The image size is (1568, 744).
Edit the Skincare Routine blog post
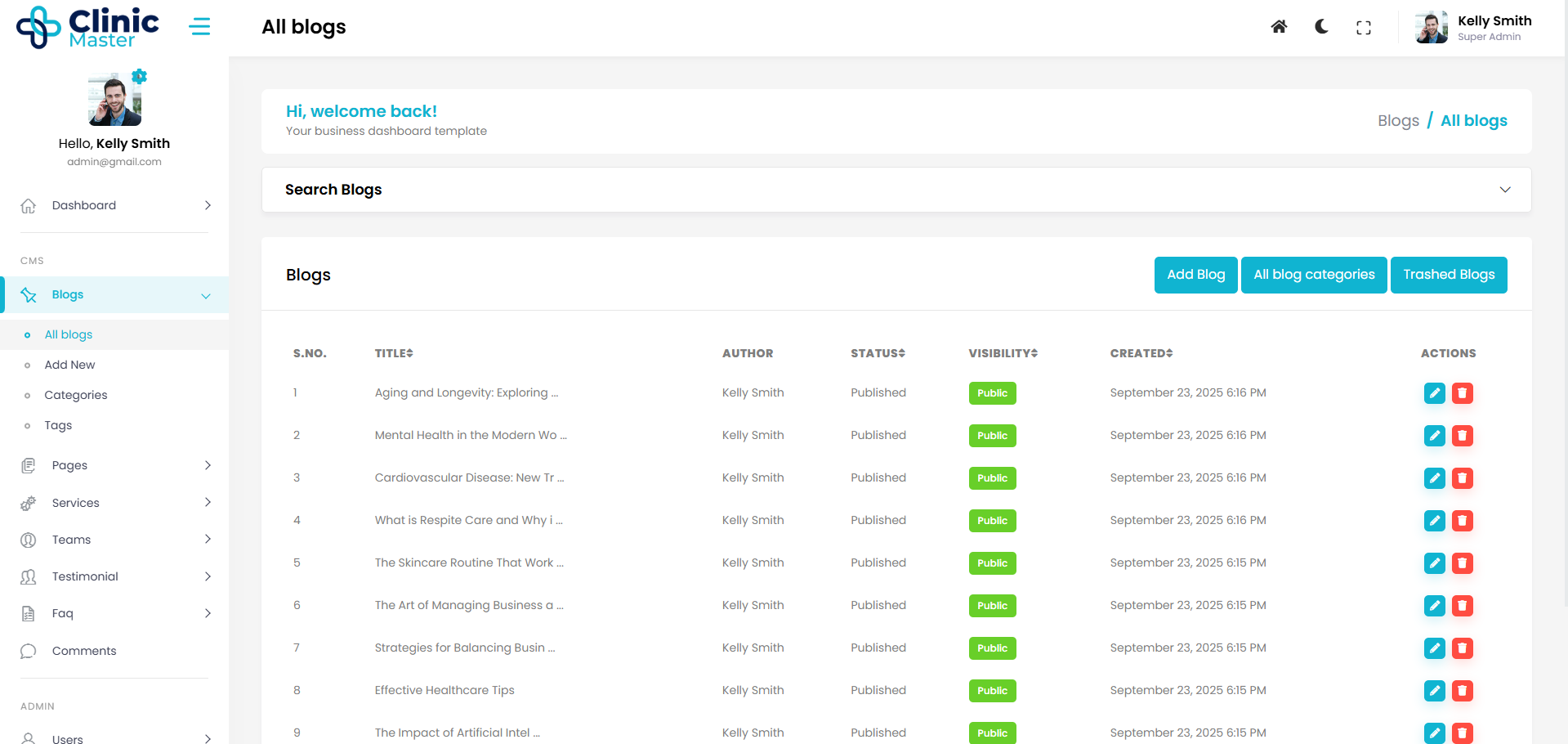click(x=1434, y=563)
